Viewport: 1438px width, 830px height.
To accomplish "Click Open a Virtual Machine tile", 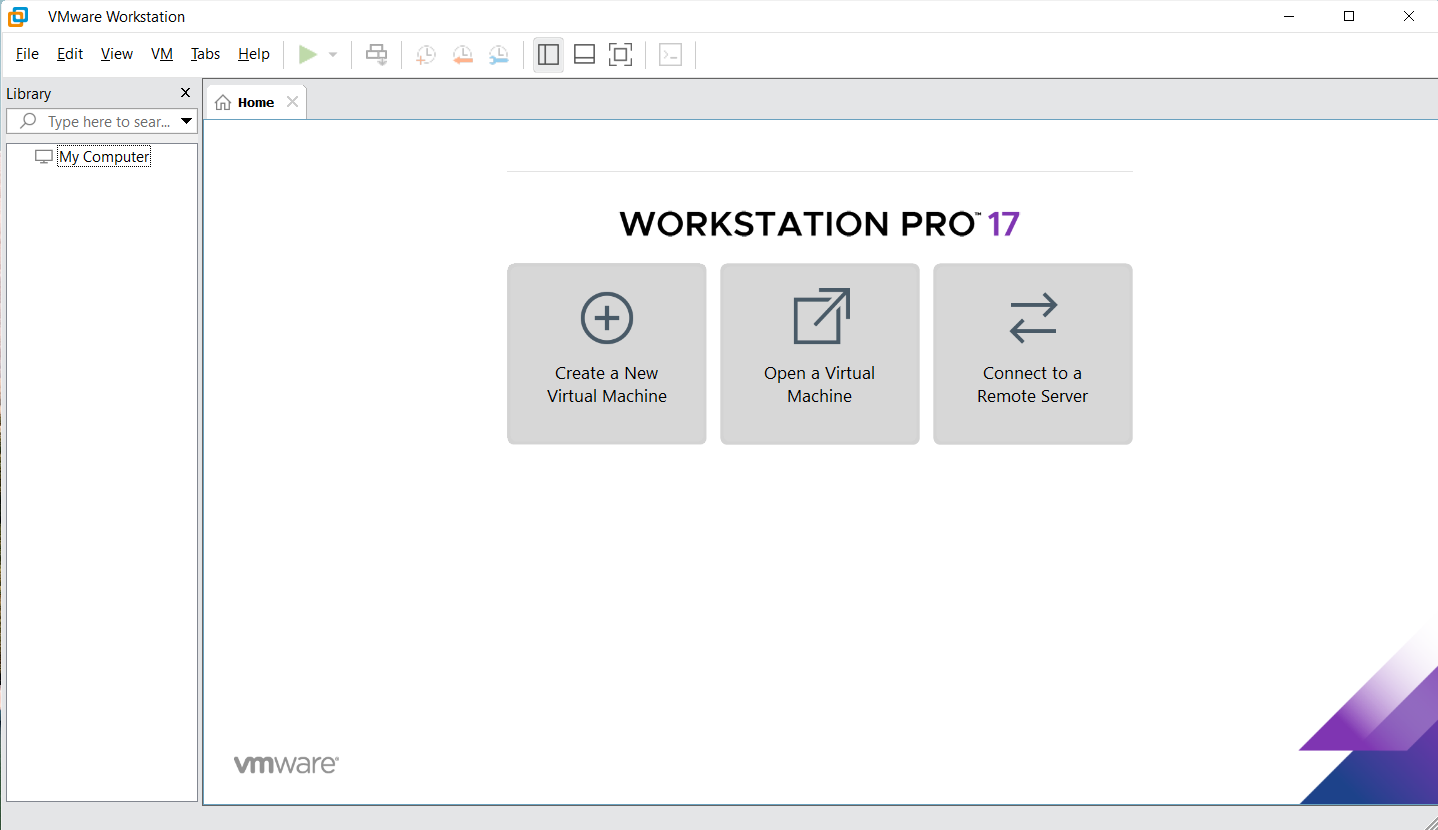I will tap(819, 353).
